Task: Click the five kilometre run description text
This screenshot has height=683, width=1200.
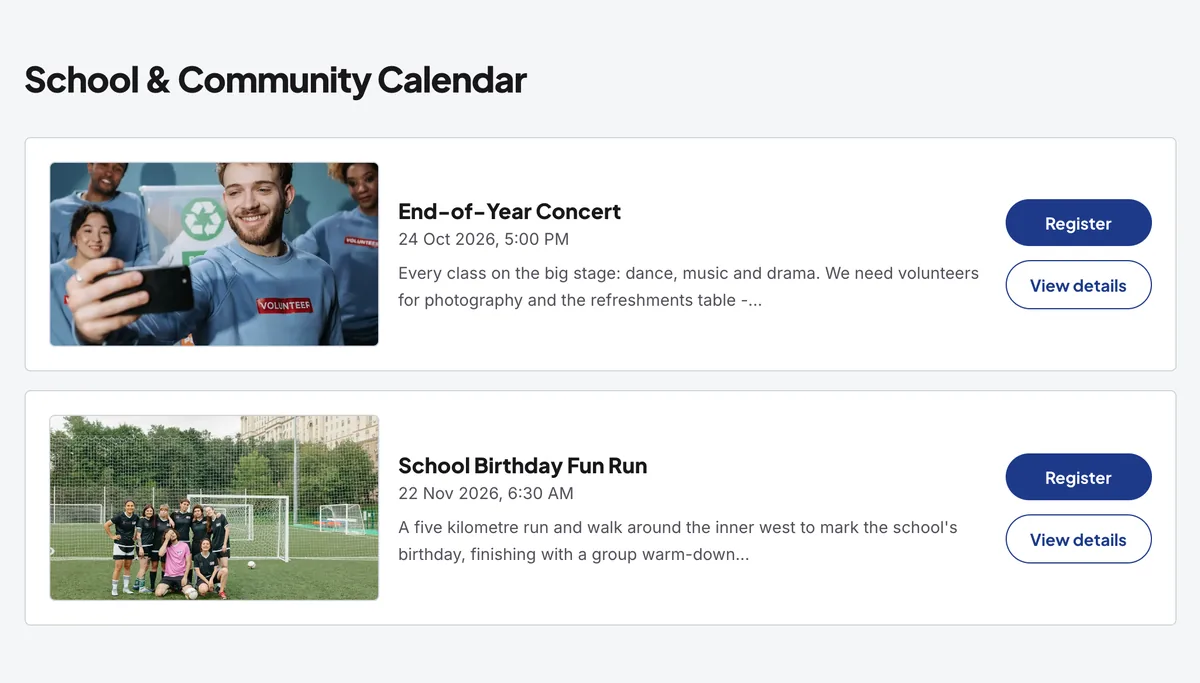Action: [678, 540]
